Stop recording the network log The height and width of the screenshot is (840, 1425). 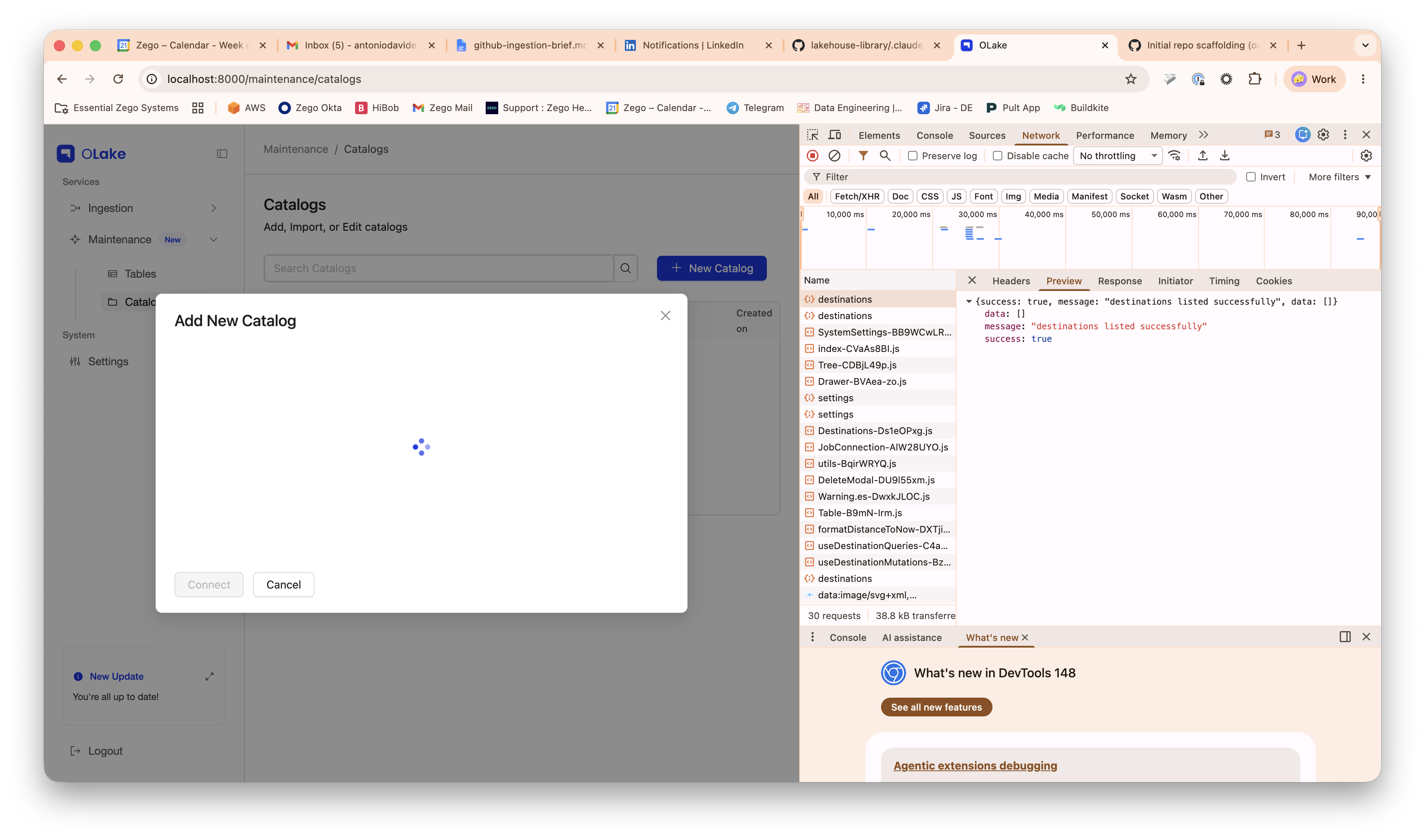coord(813,156)
